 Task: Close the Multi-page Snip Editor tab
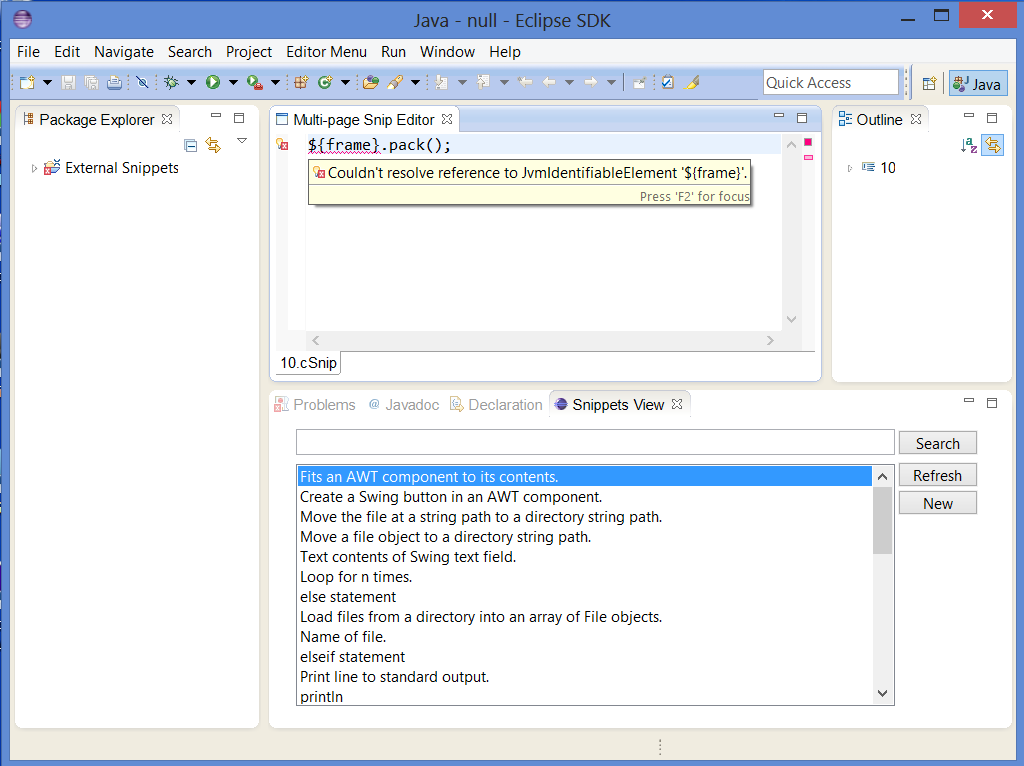click(x=447, y=119)
